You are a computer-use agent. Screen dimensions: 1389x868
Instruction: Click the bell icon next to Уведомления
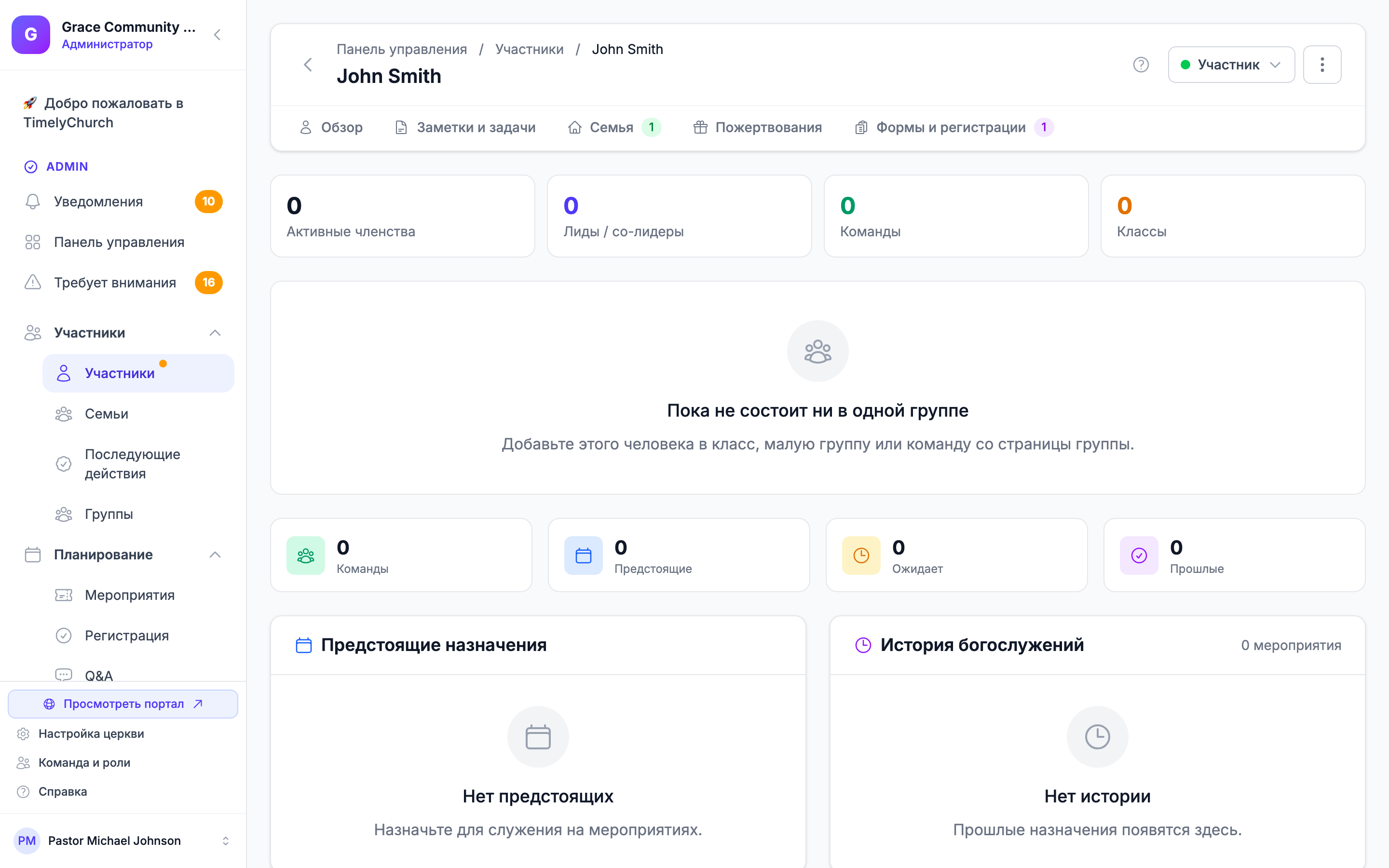pos(33,202)
